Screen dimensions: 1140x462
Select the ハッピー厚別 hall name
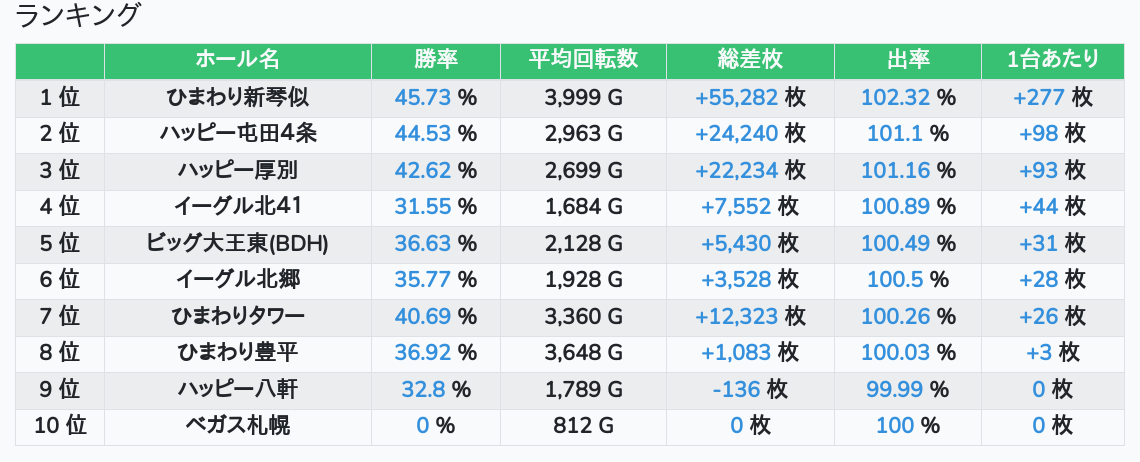(x=237, y=170)
